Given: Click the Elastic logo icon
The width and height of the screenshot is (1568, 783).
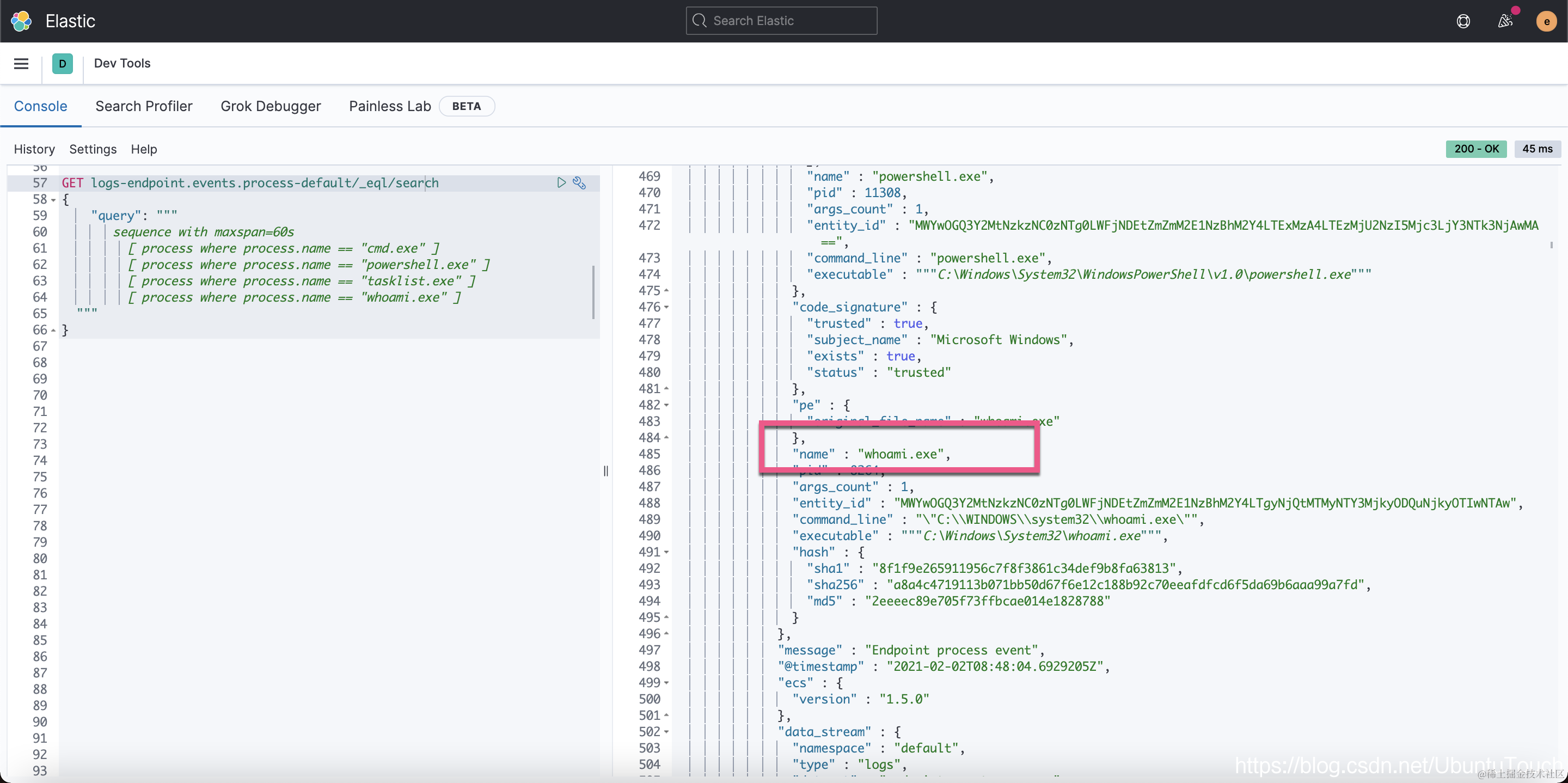Looking at the screenshot, I should 21,21.
